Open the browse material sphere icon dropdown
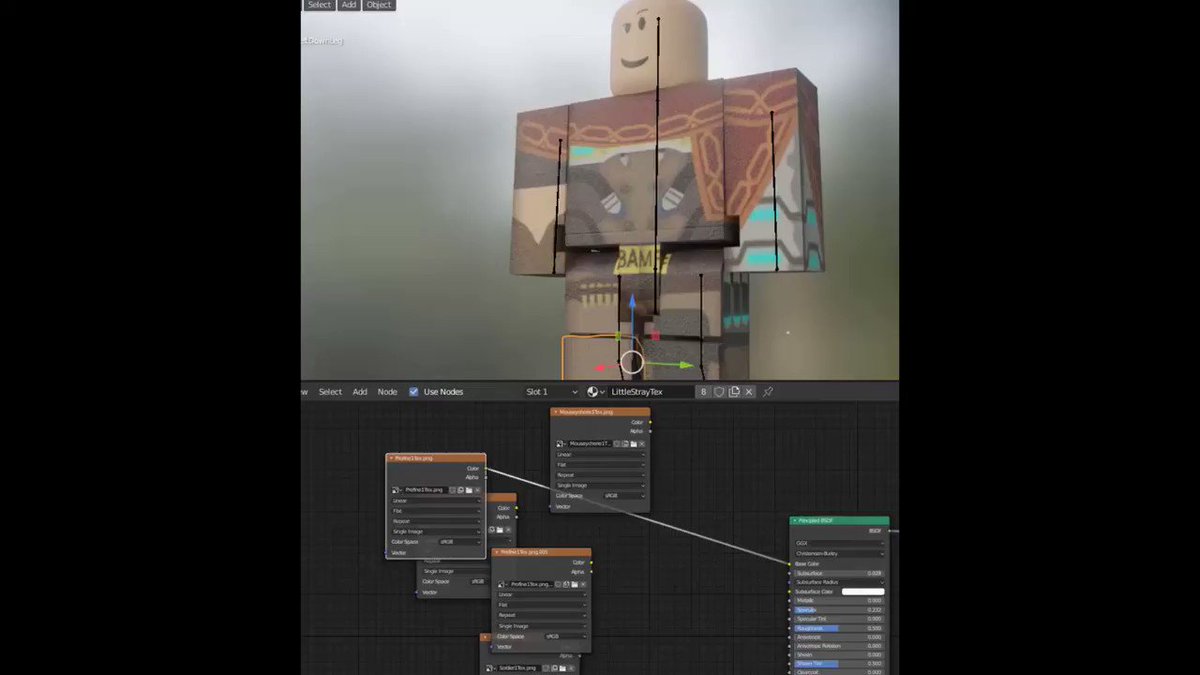Image resolution: width=1200 pixels, height=675 pixels. (596, 392)
